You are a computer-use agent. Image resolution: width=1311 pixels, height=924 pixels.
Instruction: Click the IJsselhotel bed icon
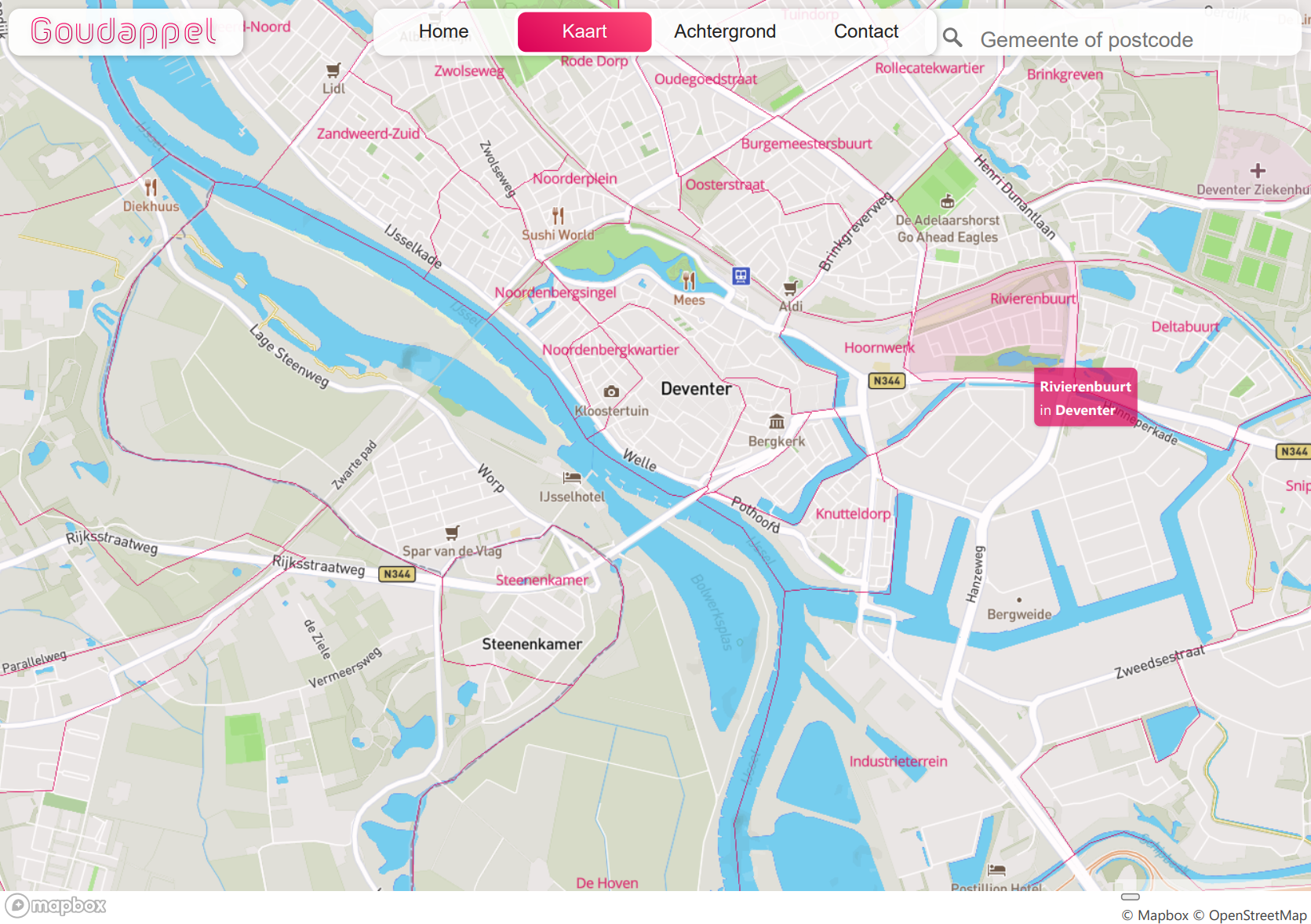tap(572, 478)
